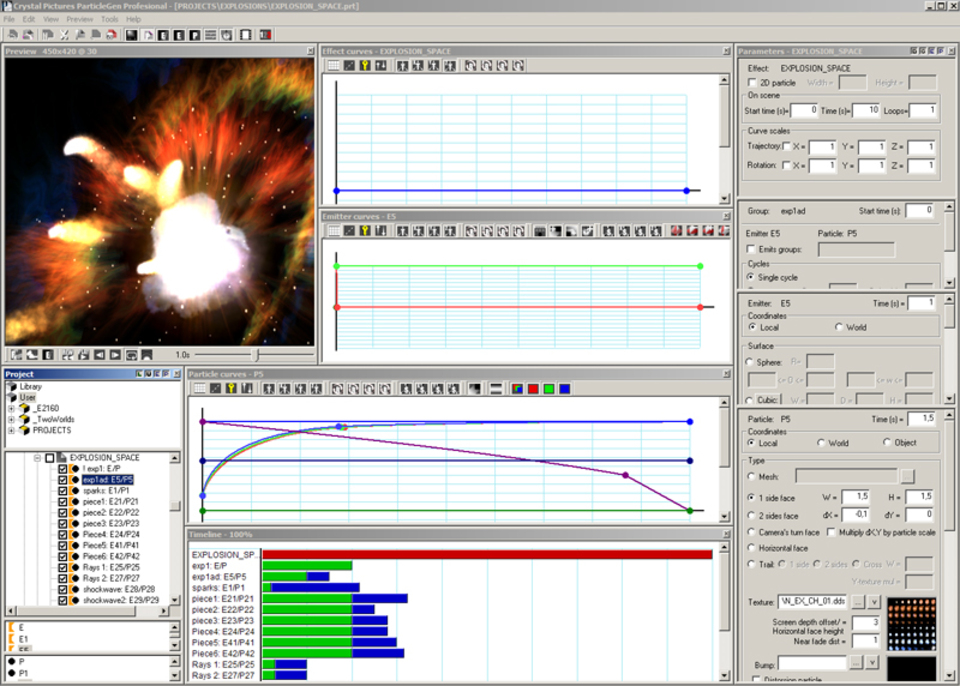Click the scissors cut icon in main toolbar

point(64,35)
